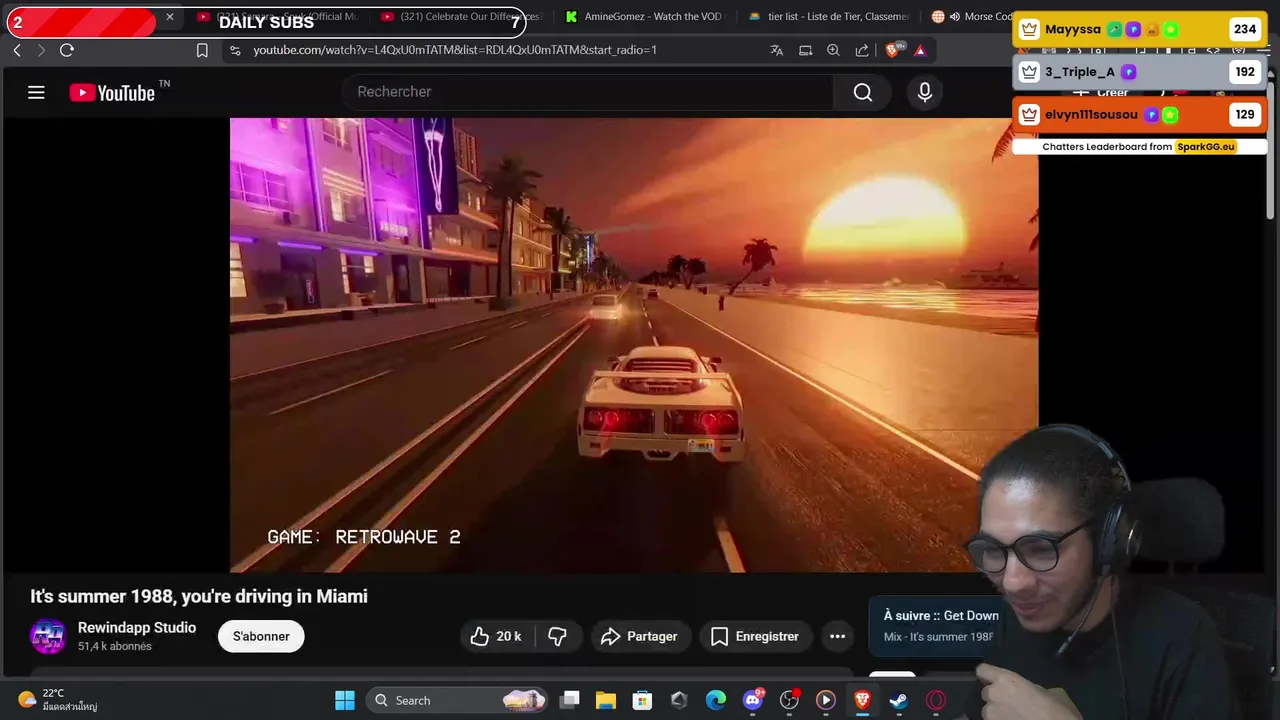
Task: Go to the YouTube home logo
Action: tap(112, 93)
